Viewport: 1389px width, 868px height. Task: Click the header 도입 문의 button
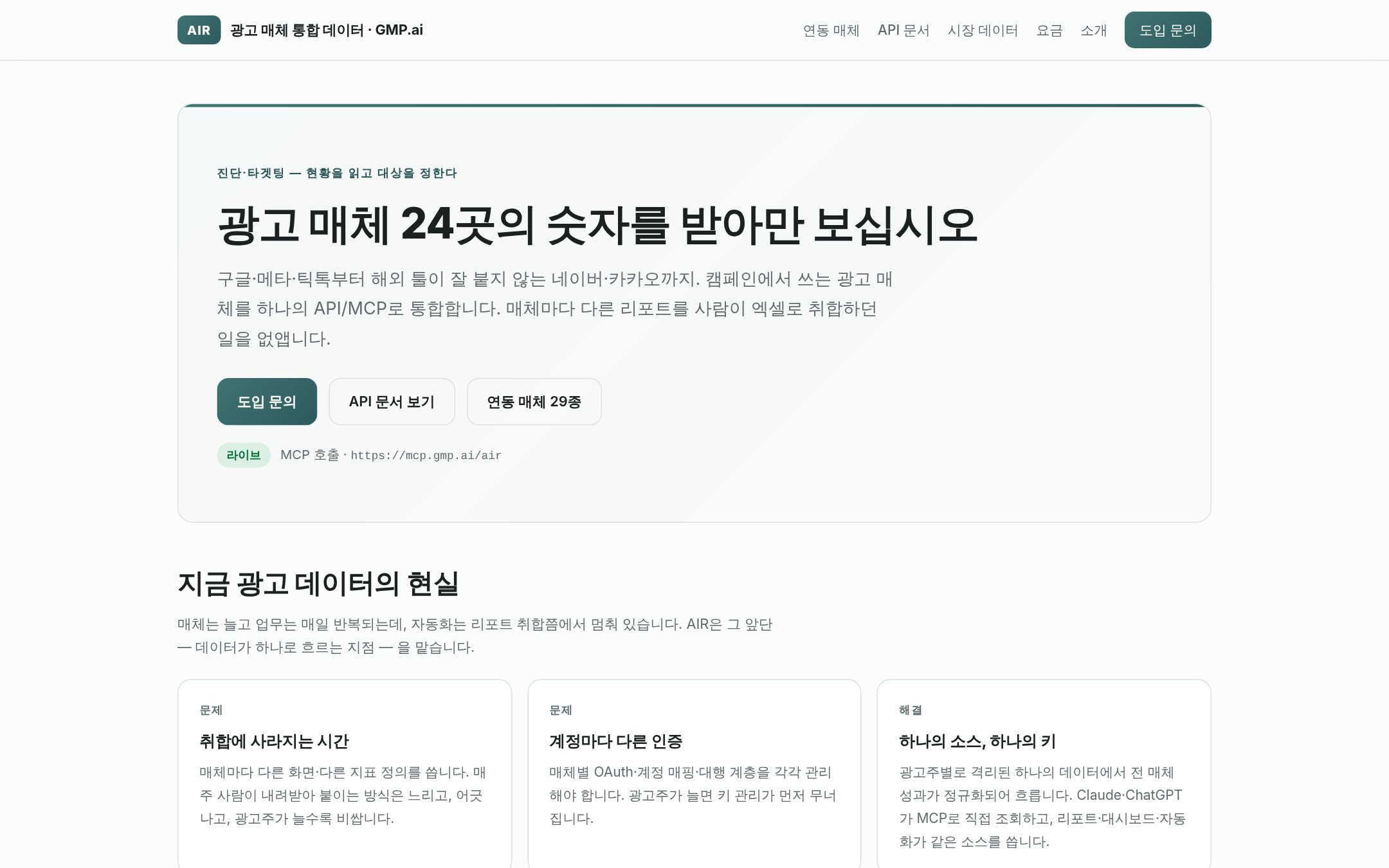(1167, 30)
